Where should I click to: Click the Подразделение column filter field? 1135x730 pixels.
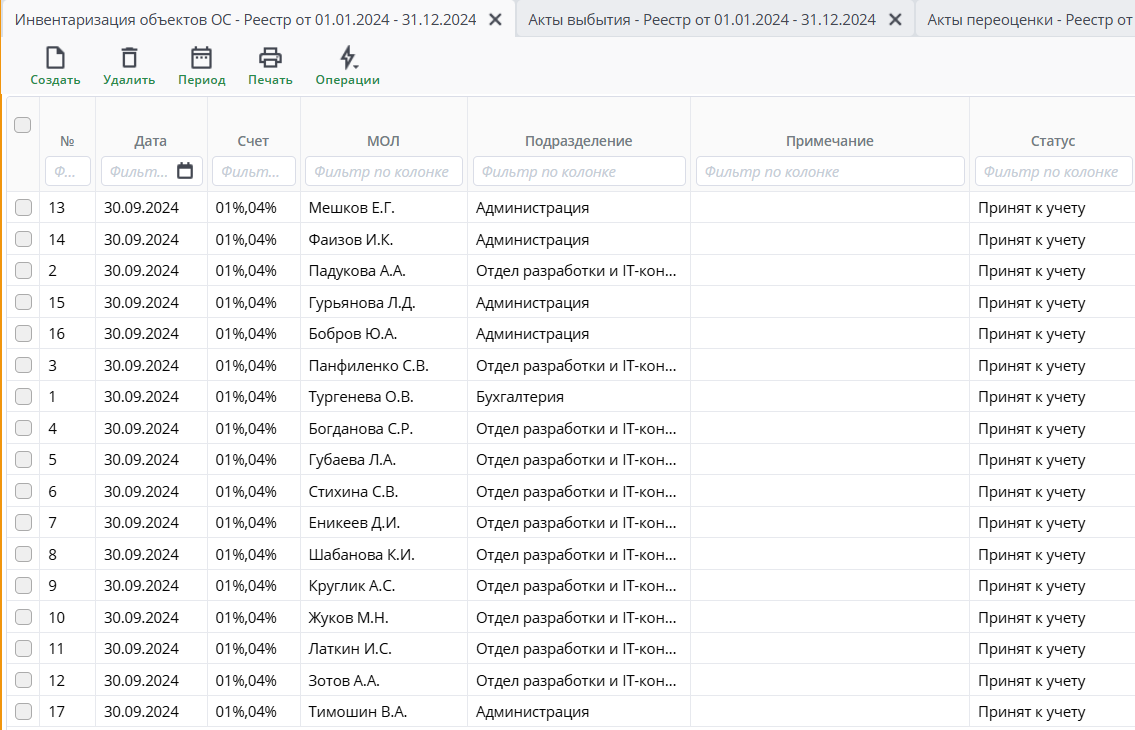579,171
